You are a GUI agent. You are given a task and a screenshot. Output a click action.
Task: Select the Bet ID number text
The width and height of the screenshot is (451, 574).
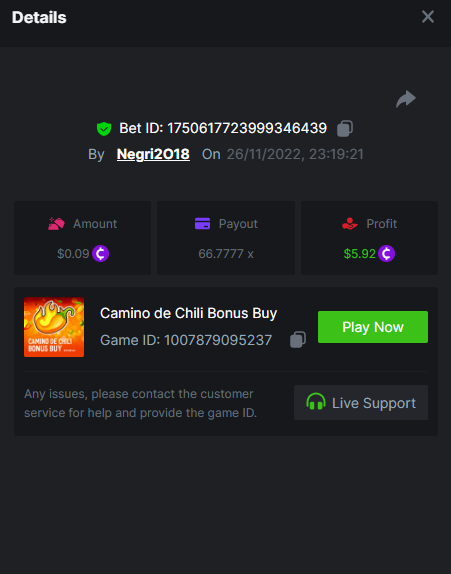247,128
